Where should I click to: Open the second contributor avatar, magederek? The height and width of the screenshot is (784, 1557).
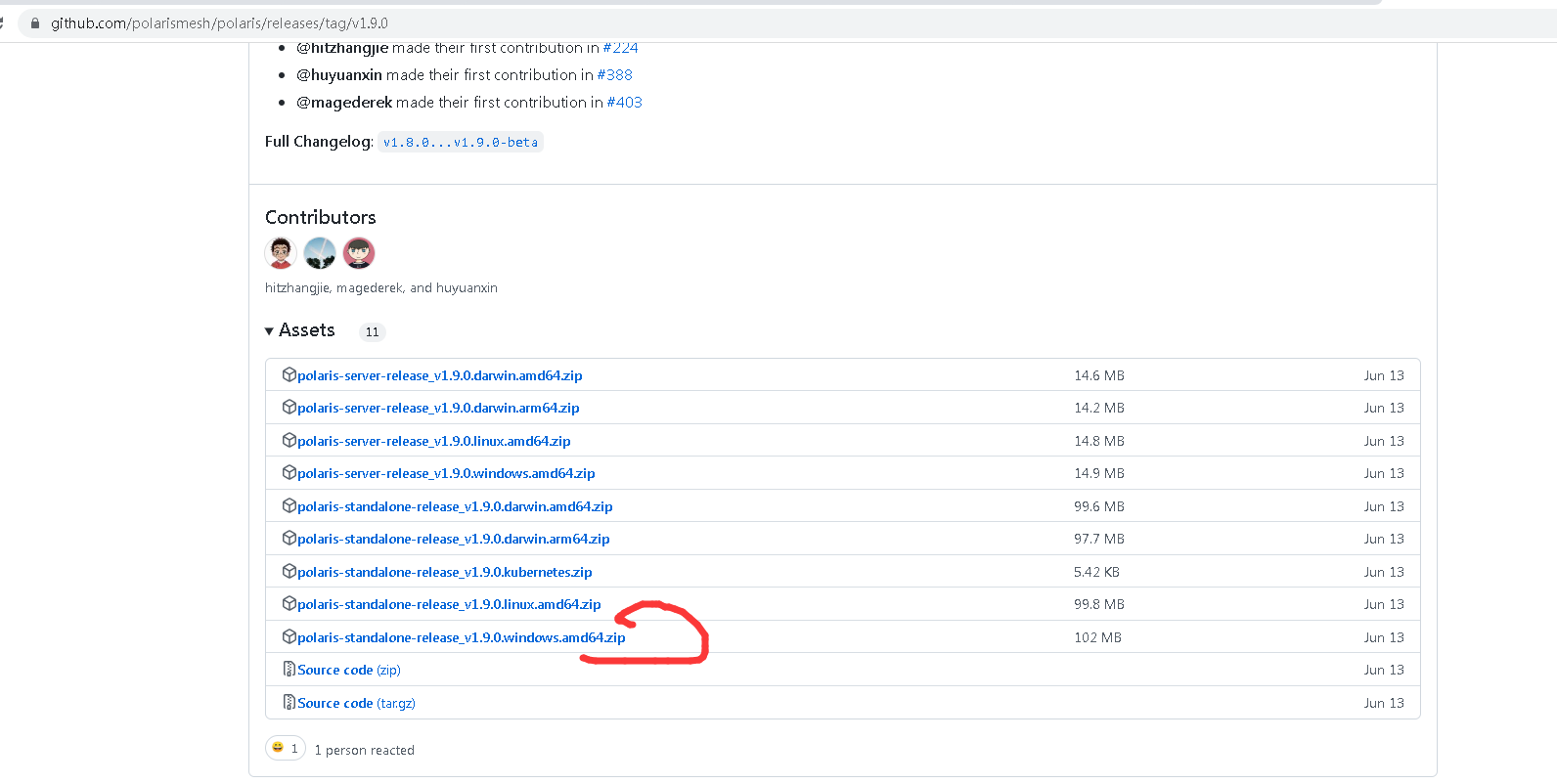pos(320,253)
